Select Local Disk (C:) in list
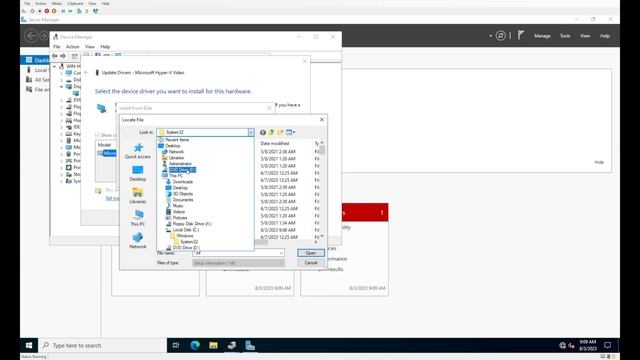640x360 pixels. 185,230
